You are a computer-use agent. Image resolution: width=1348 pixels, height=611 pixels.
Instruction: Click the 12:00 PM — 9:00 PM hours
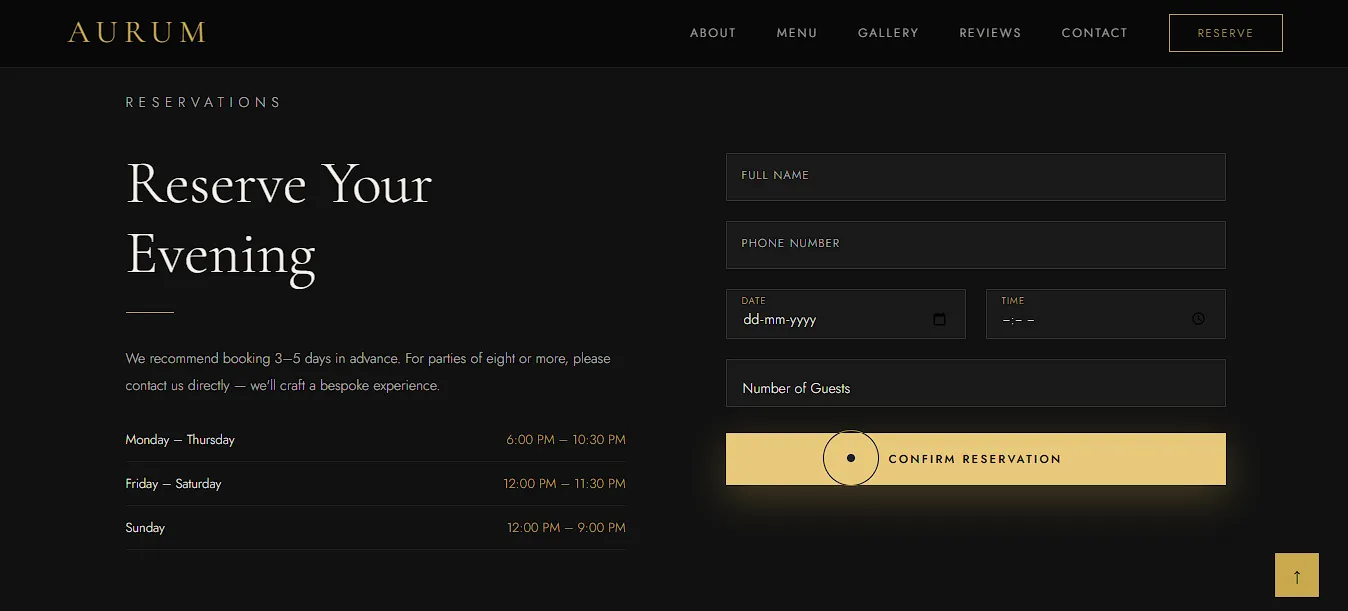pyautogui.click(x=566, y=527)
